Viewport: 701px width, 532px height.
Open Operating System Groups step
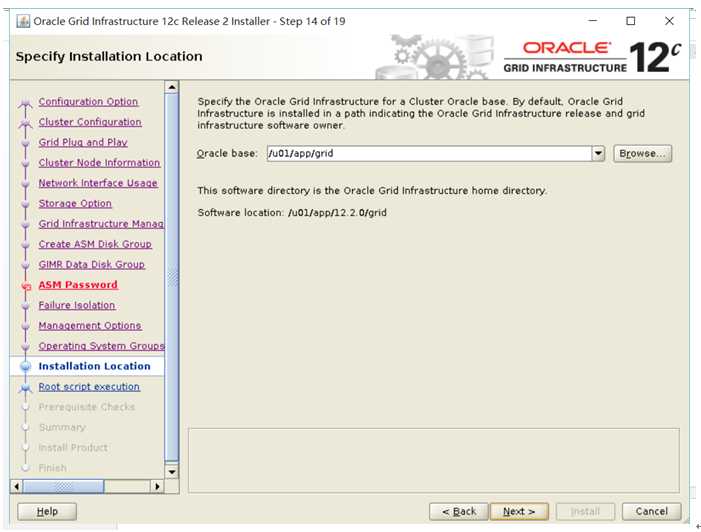101,346
